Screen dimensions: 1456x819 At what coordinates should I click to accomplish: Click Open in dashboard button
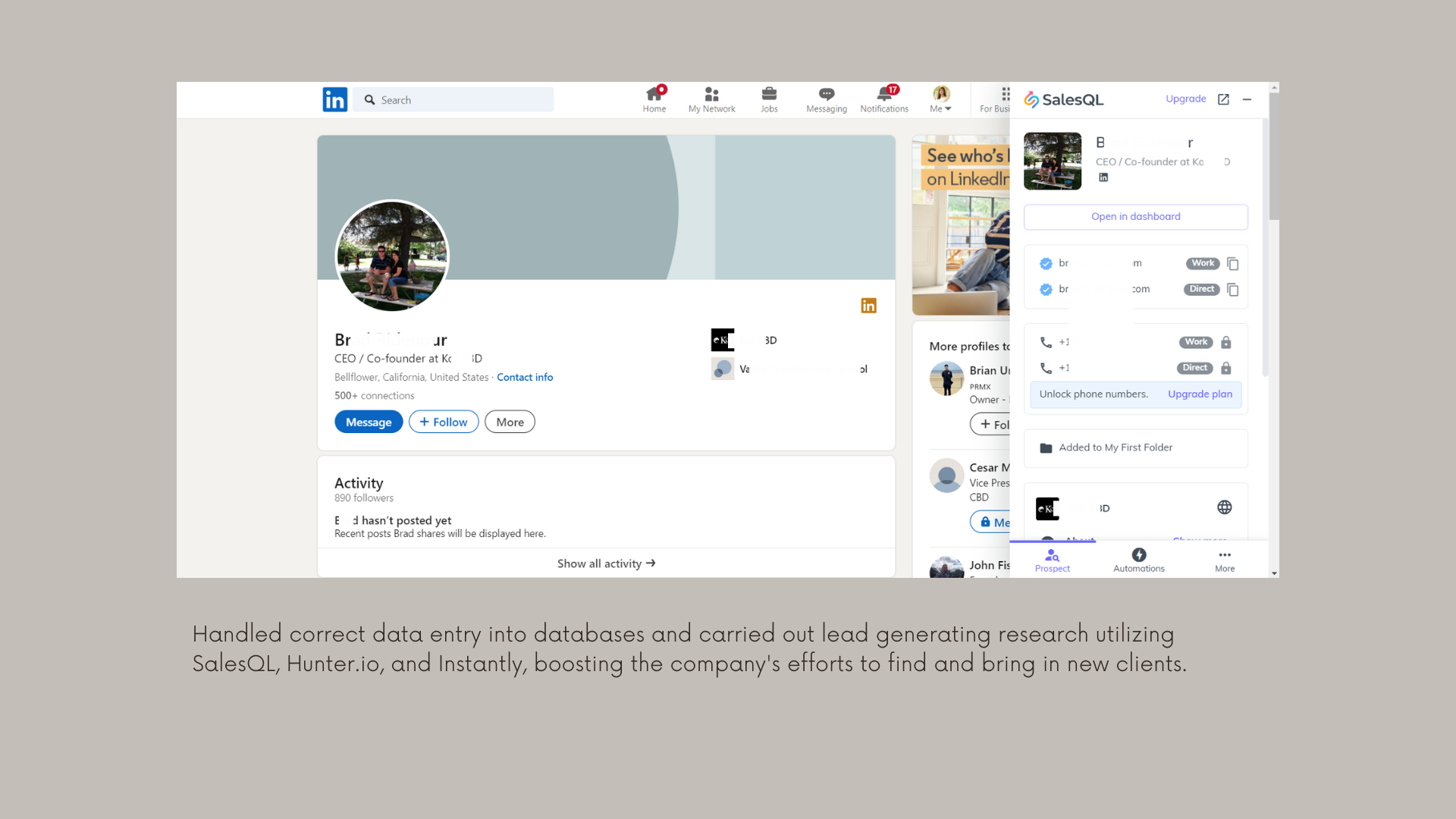tap(1136, 217)
